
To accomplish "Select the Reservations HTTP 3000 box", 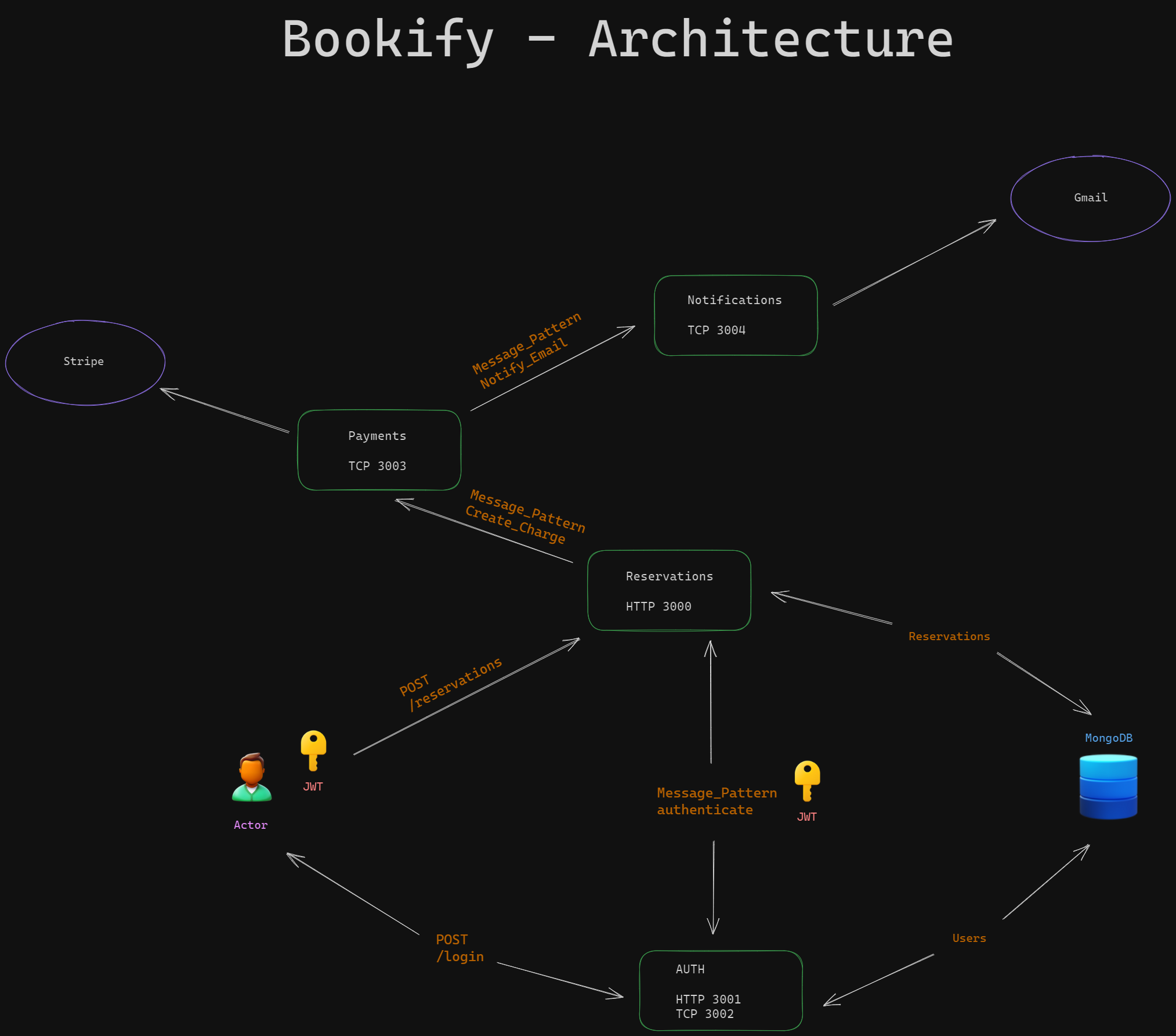I will coord(668,590).
